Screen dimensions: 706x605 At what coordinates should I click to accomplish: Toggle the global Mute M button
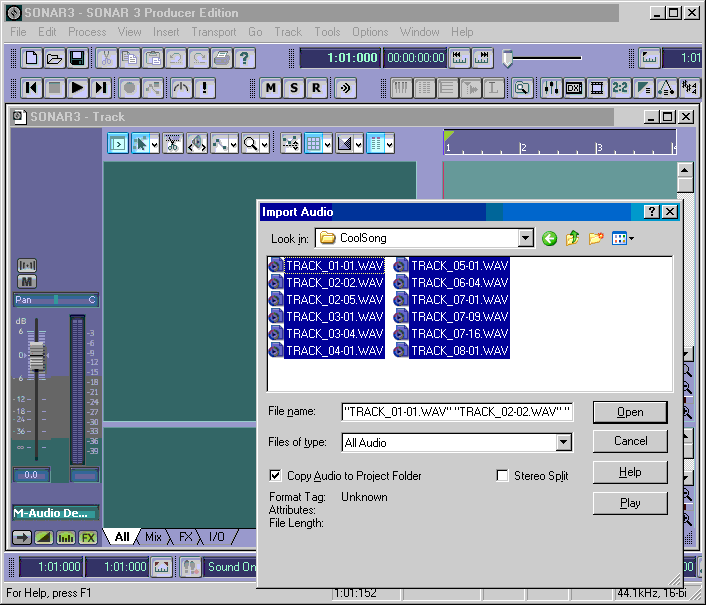[271, 88]
